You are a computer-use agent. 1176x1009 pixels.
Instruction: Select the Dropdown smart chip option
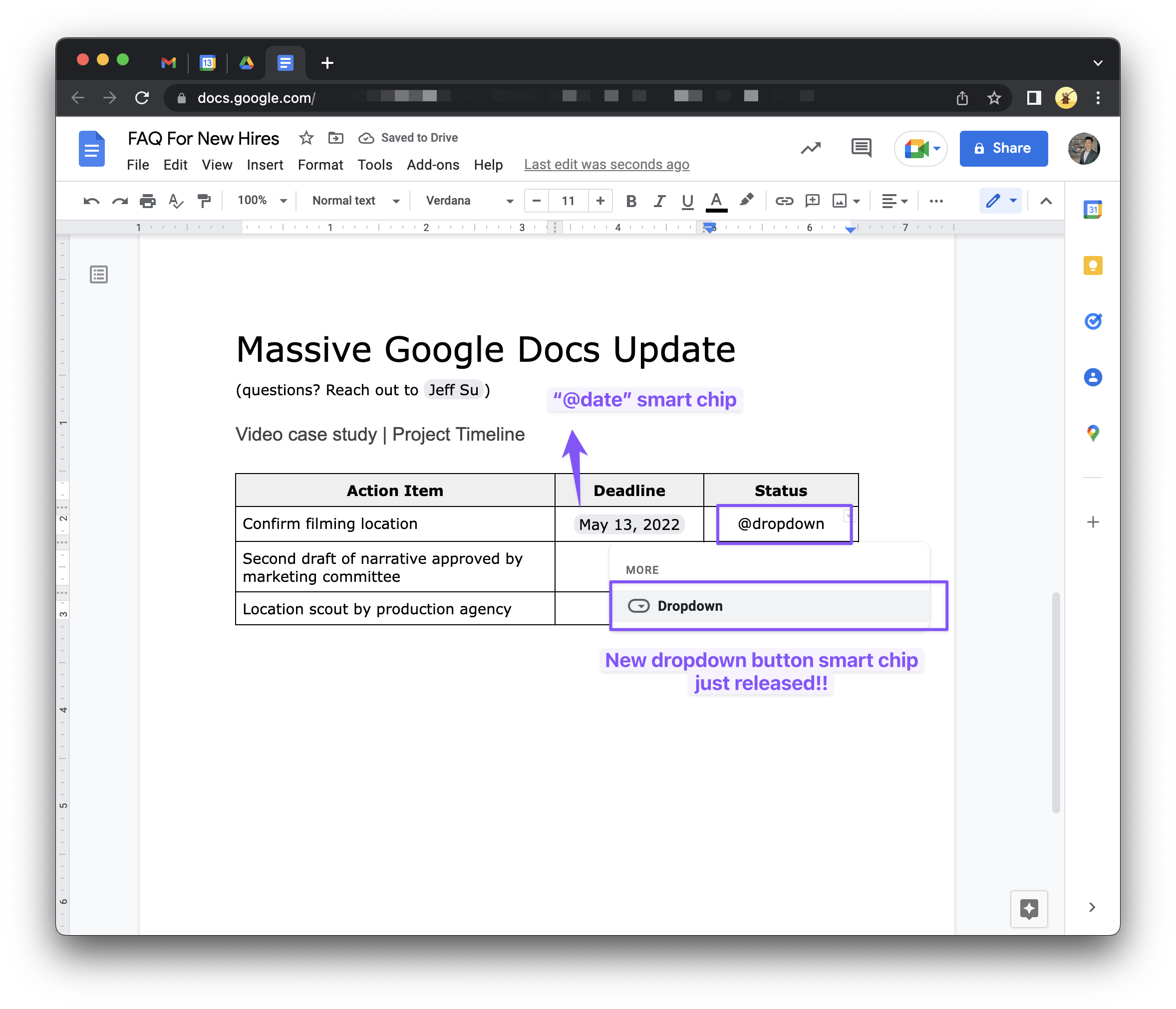[x=771, y=606]
